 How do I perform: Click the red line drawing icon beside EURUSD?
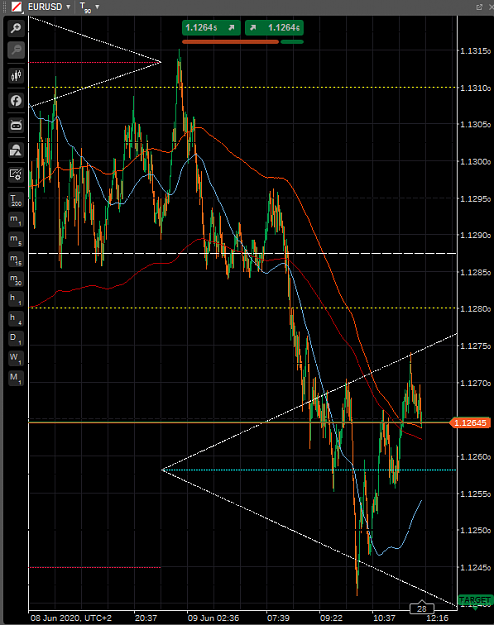[17, 7]
